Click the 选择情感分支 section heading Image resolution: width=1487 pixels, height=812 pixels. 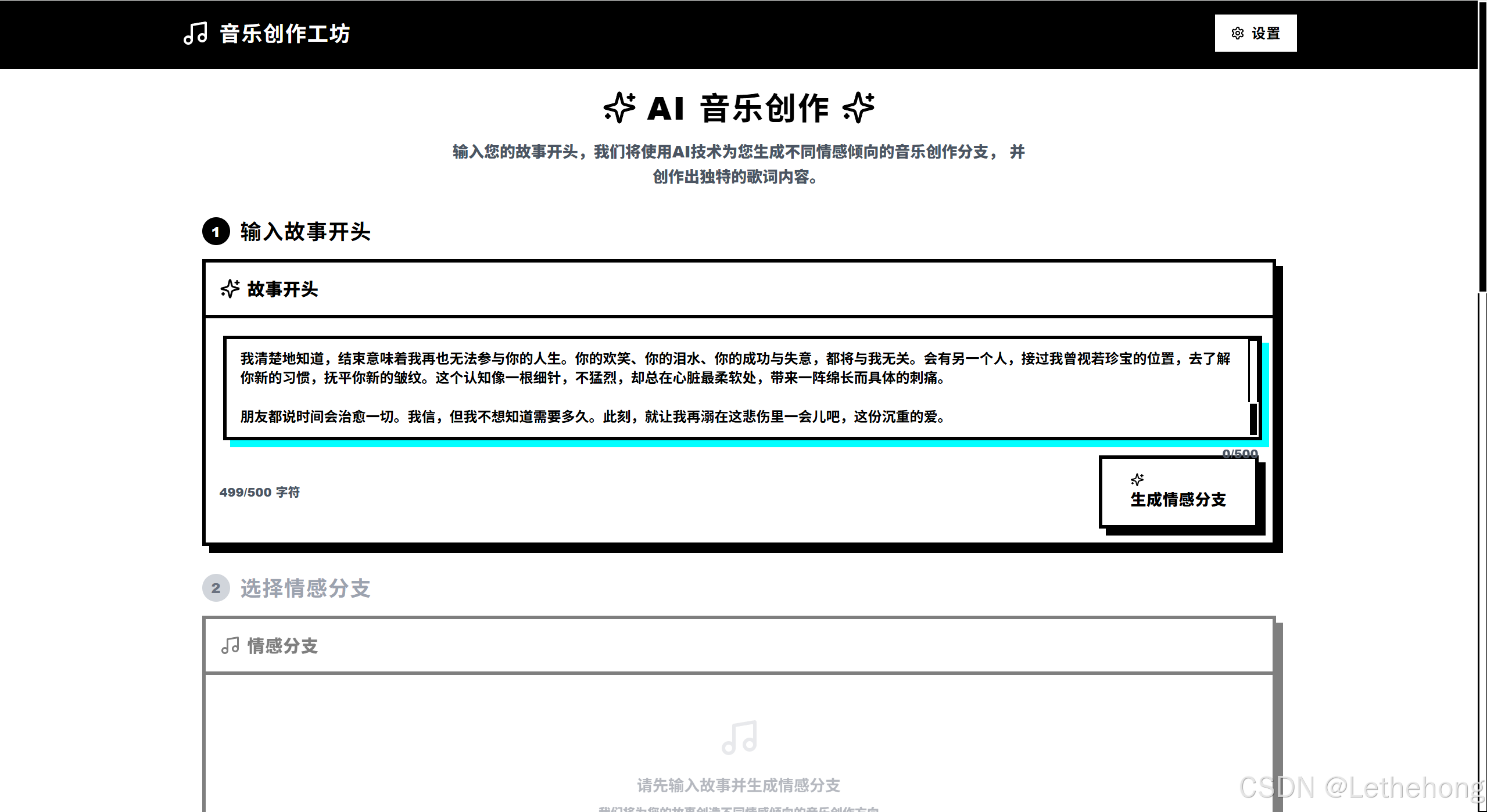click(305, 588)
